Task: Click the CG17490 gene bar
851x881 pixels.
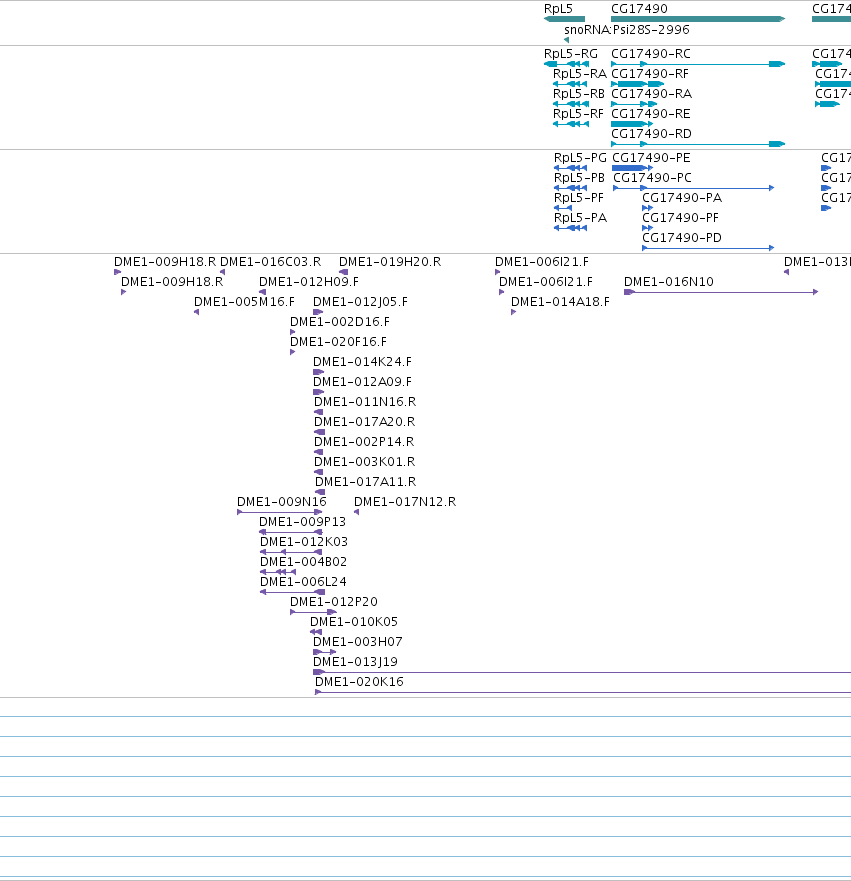Action: [x=698, y=19]
